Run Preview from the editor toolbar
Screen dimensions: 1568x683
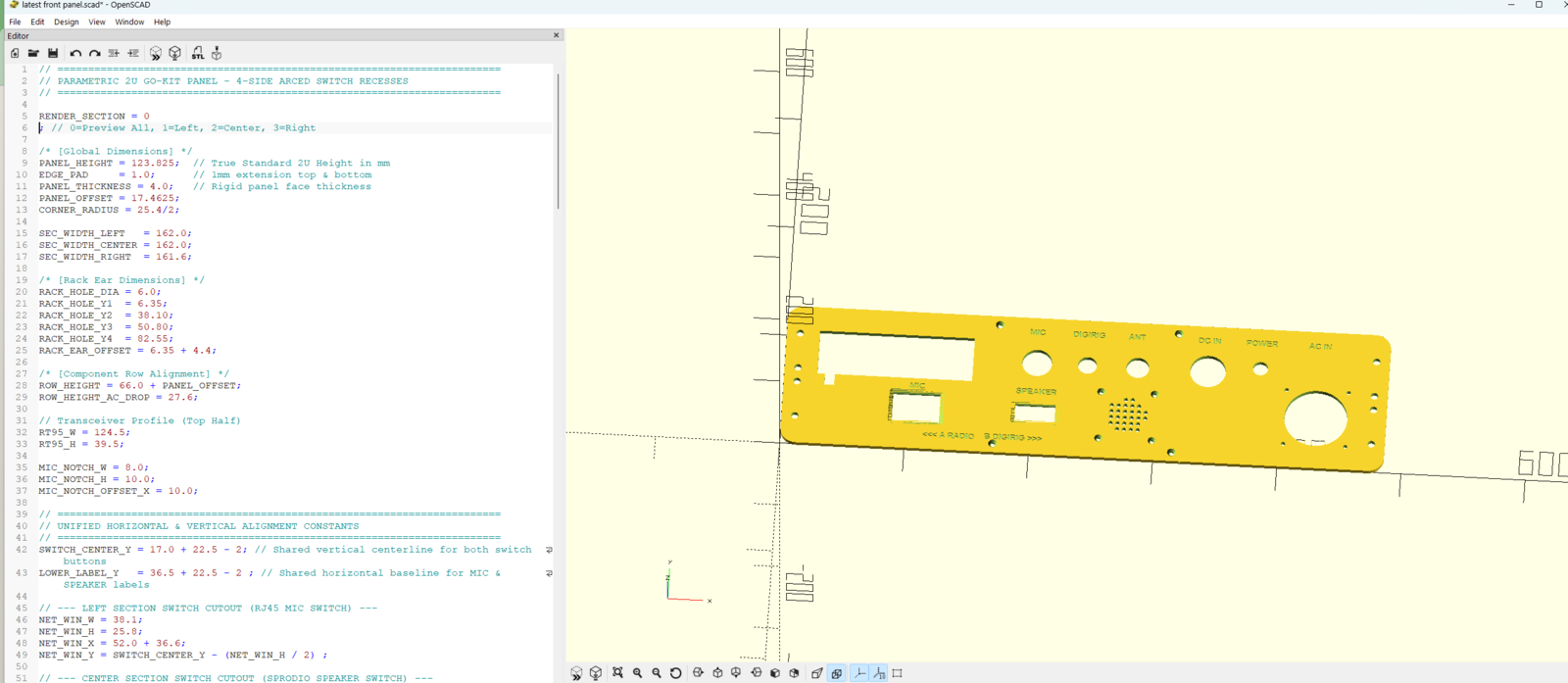pyautogui.click(x=156, y=53)
